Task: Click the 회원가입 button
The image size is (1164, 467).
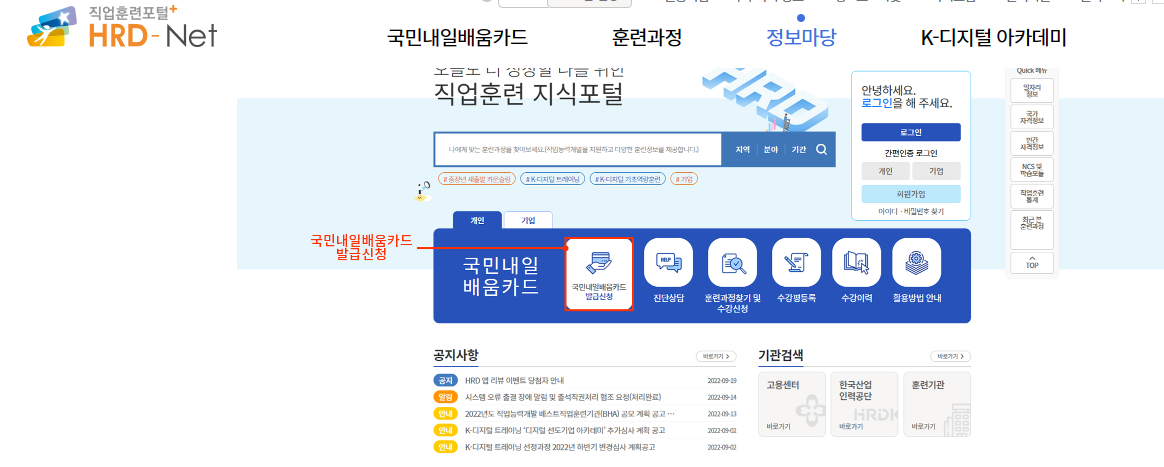Action: 911,194
